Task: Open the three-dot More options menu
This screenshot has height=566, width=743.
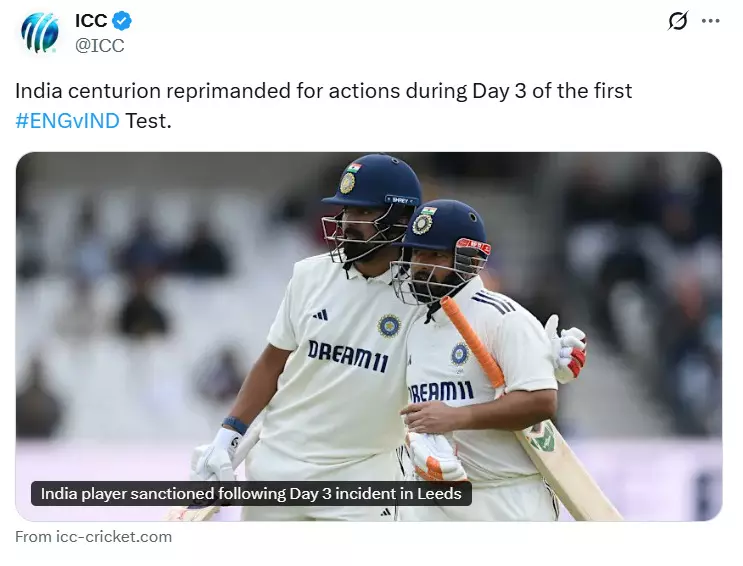Action: (x=710, y=21)
